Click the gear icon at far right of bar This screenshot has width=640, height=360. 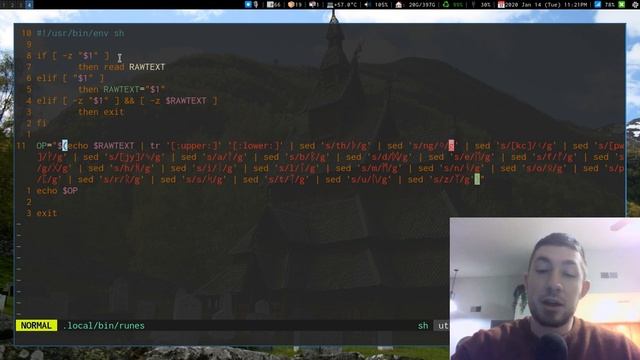click(x=635, y=4)
